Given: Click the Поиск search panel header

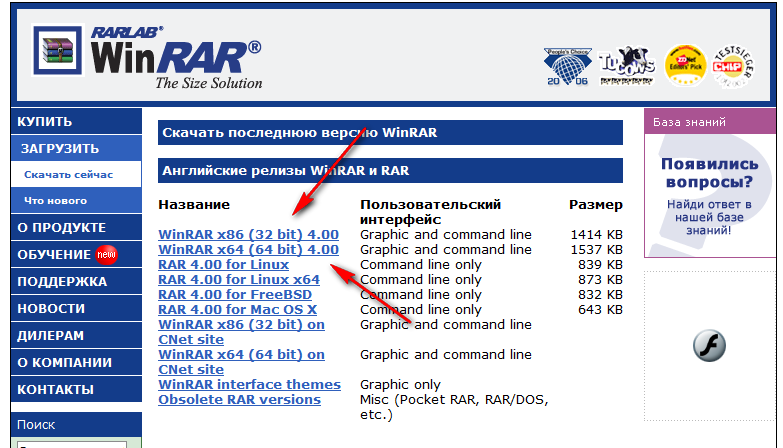Looking at the screenshot, I should pyautogui.click(x=76, y=425).
